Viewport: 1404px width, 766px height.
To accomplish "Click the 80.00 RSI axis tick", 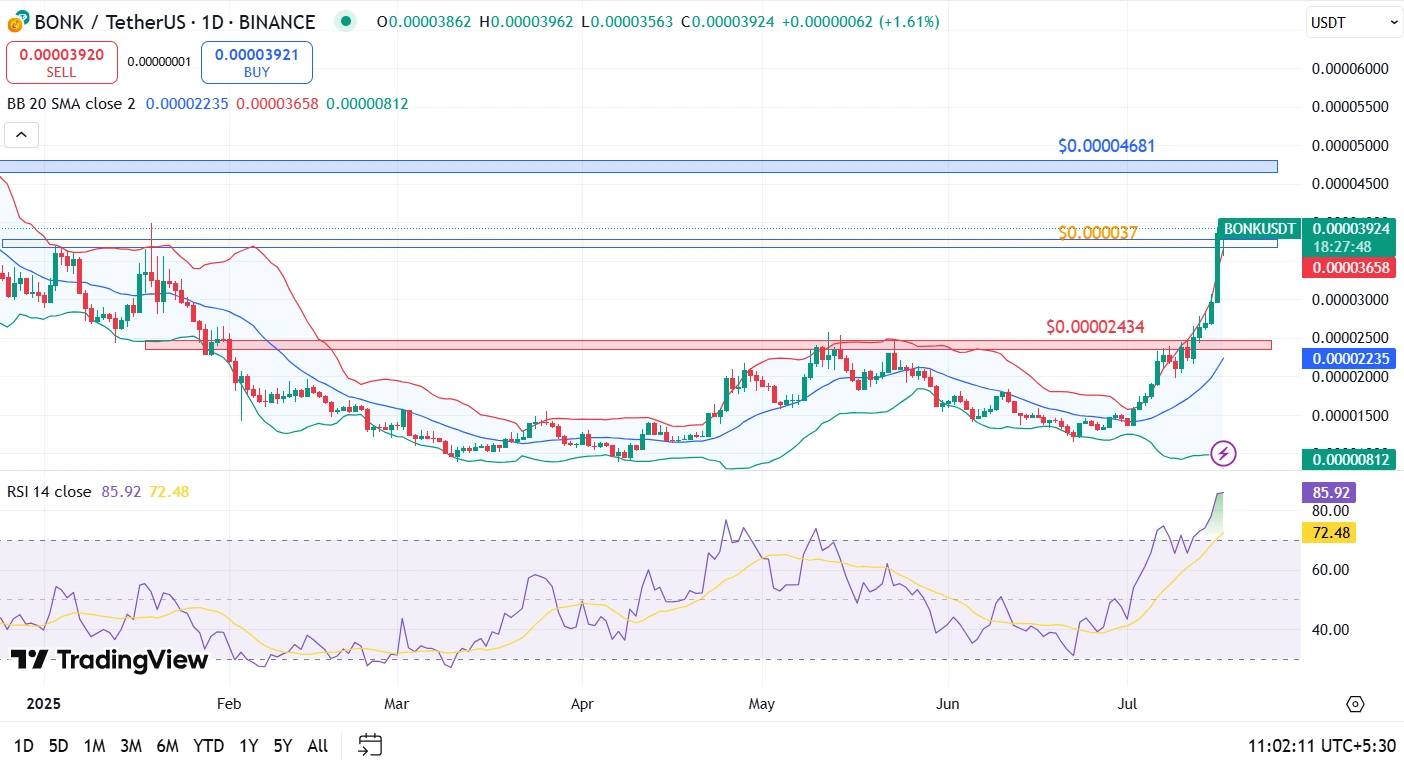I will (x=1330, y=510).
